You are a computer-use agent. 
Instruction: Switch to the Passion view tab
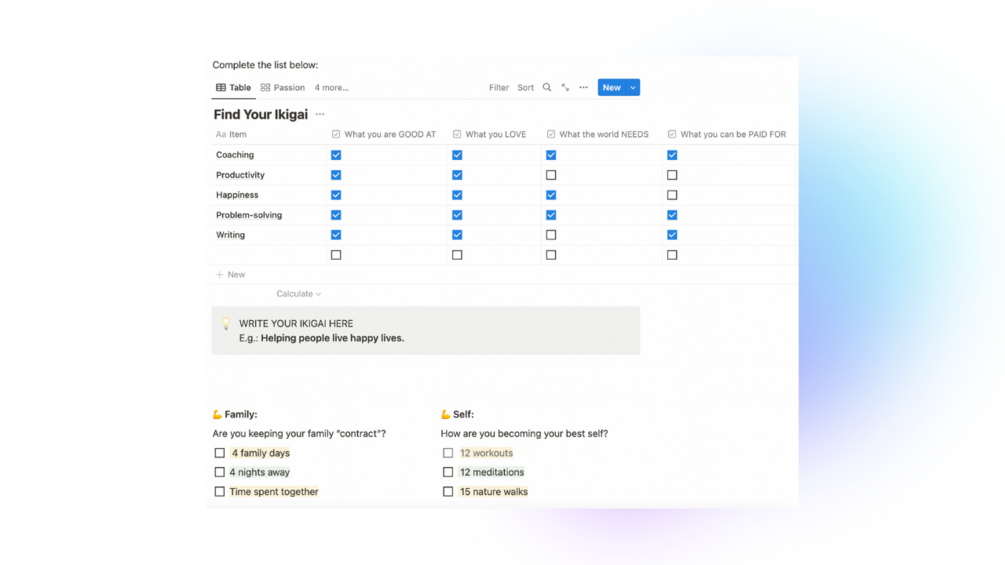click(283, 87)
